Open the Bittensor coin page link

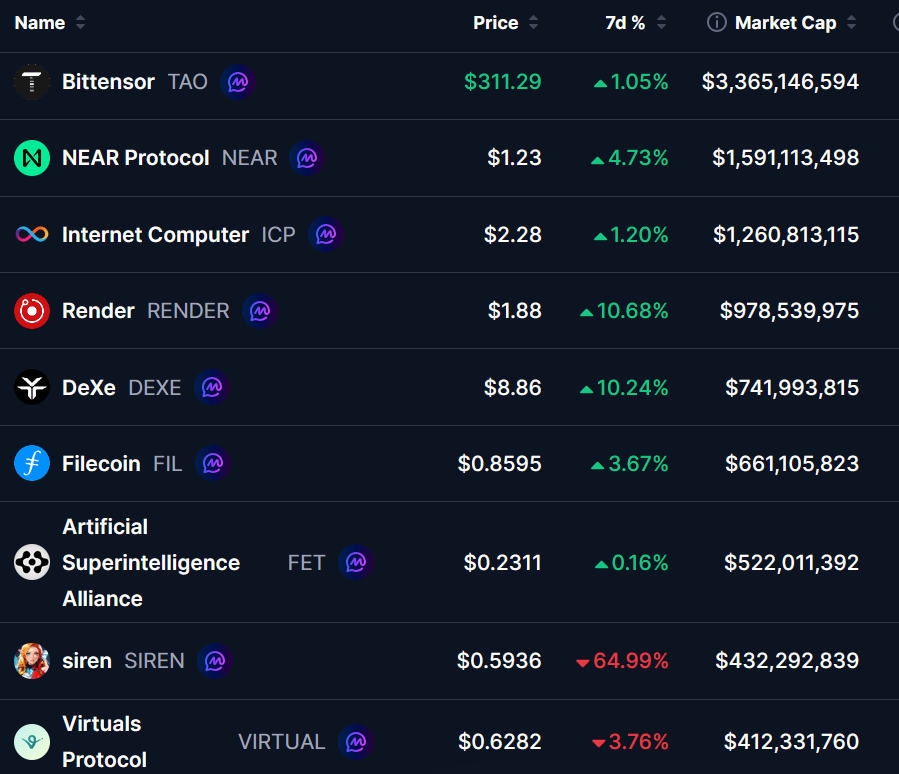point(108,82)
